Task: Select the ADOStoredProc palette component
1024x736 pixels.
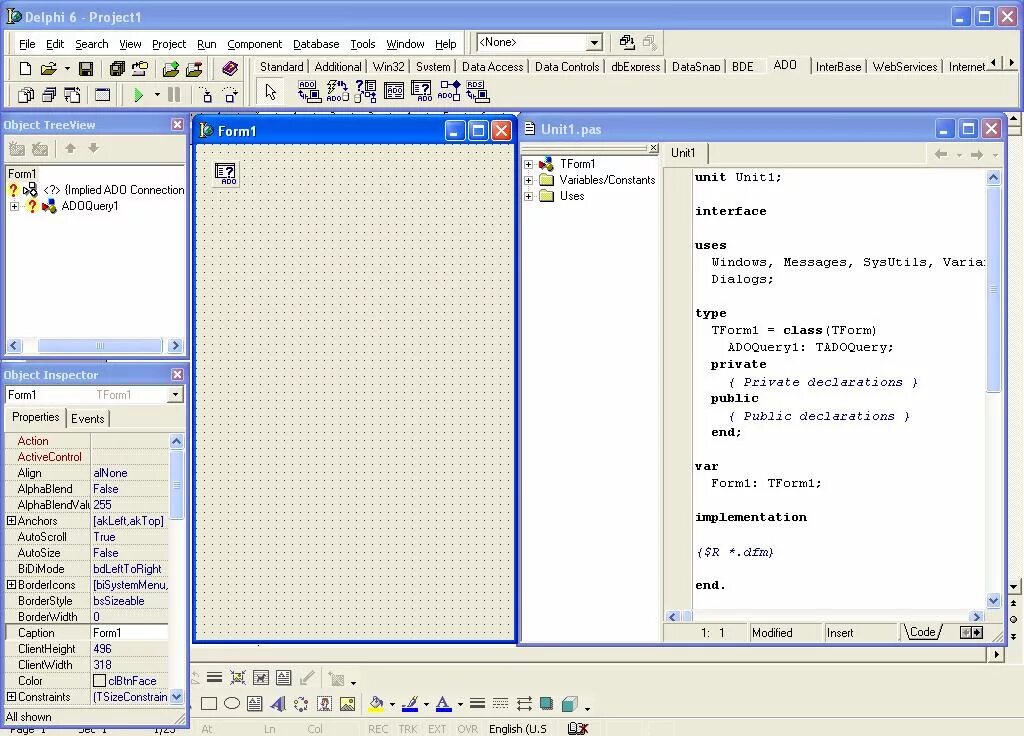Action: point(449,91)
